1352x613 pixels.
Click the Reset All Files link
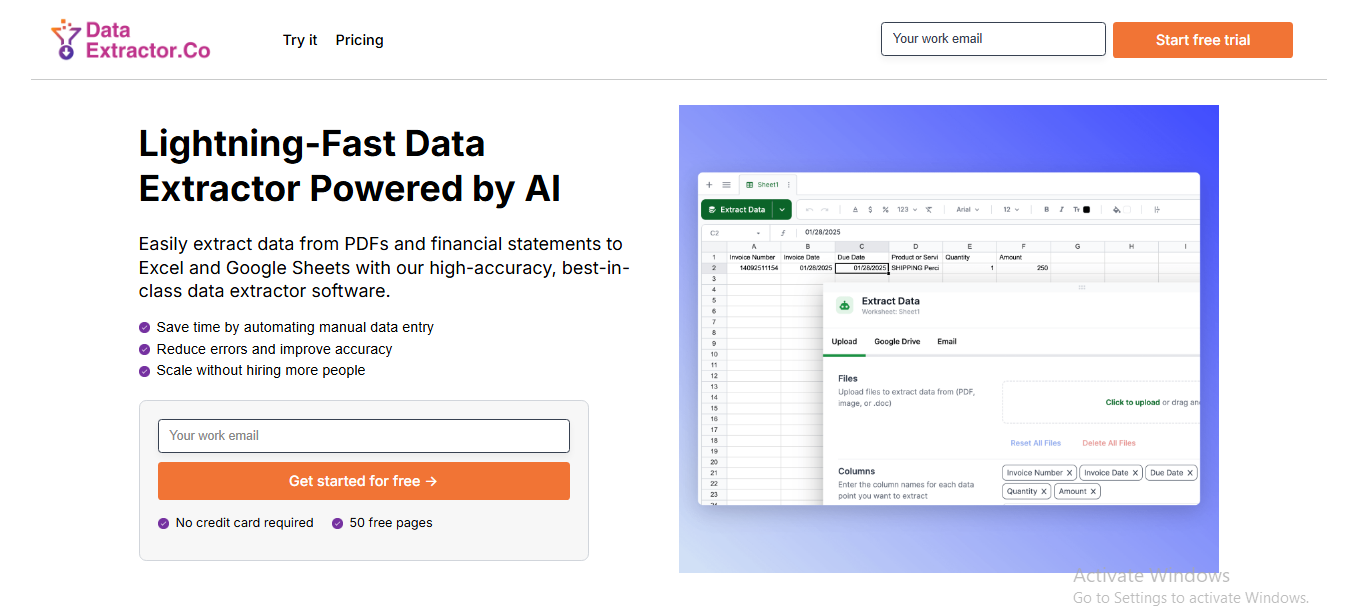coord(1035,443)
